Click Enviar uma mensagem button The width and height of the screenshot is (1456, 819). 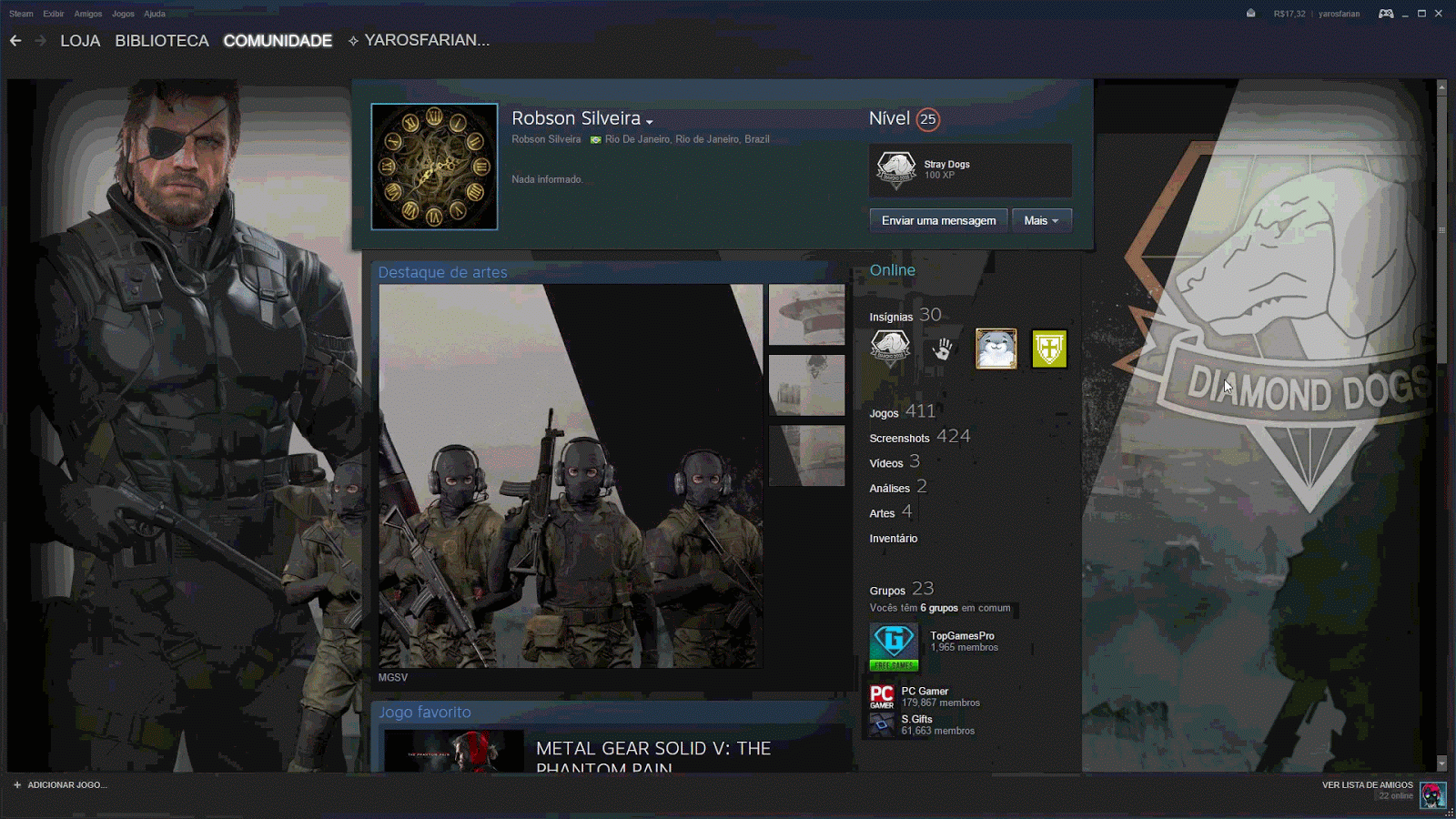click(938, 221)
